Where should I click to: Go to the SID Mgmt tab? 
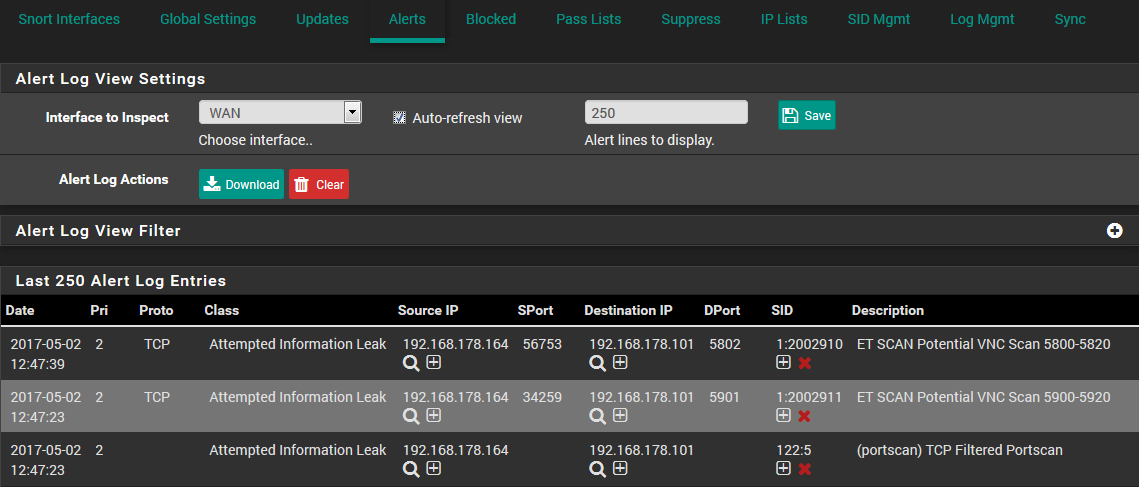point(878,20)
